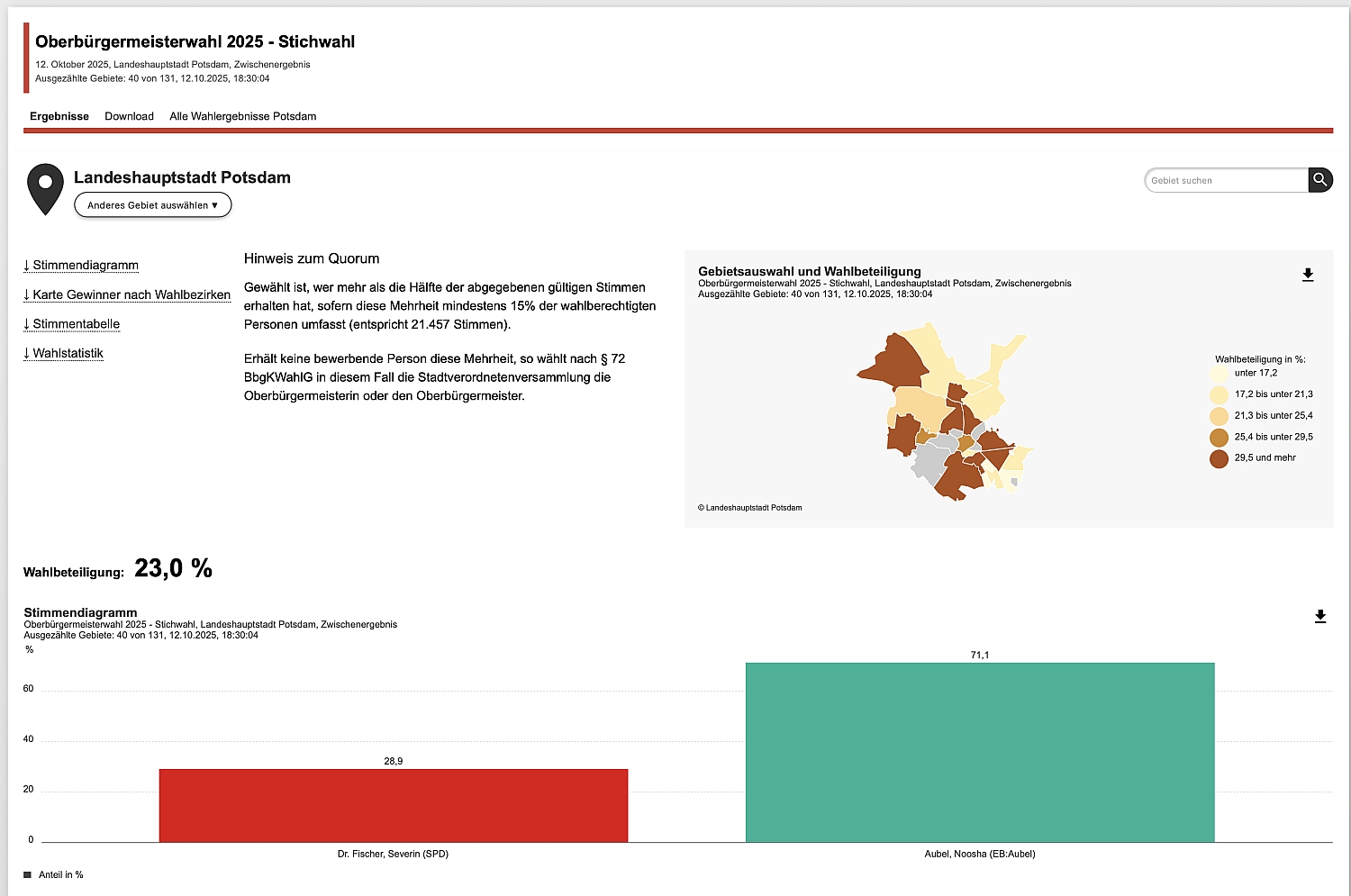
Task: Open 'Anderes Gebiet auswählen' dropdown
Action: point(152,205)
